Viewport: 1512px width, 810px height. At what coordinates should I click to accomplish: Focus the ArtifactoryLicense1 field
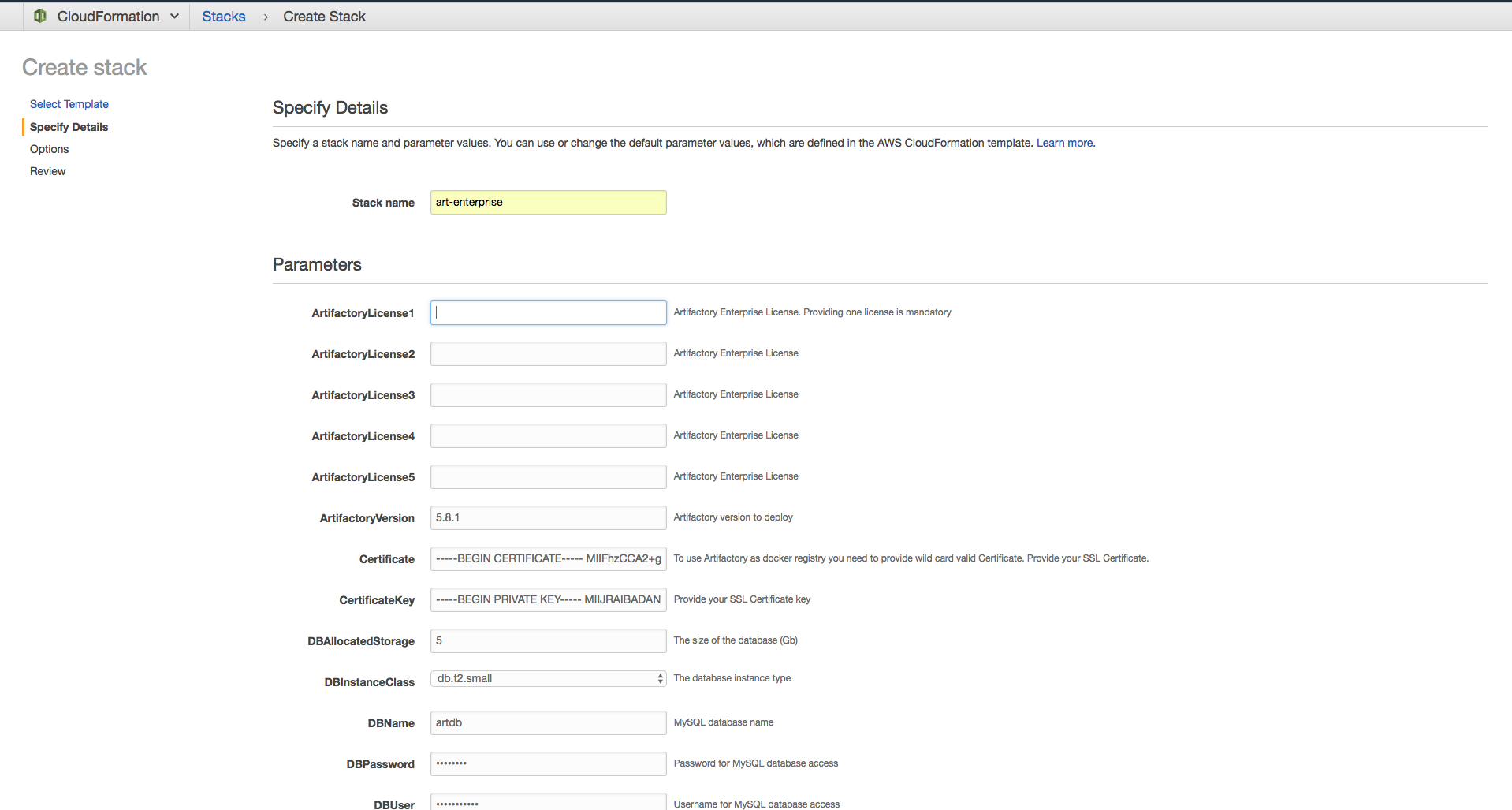(x=547, y=312)
